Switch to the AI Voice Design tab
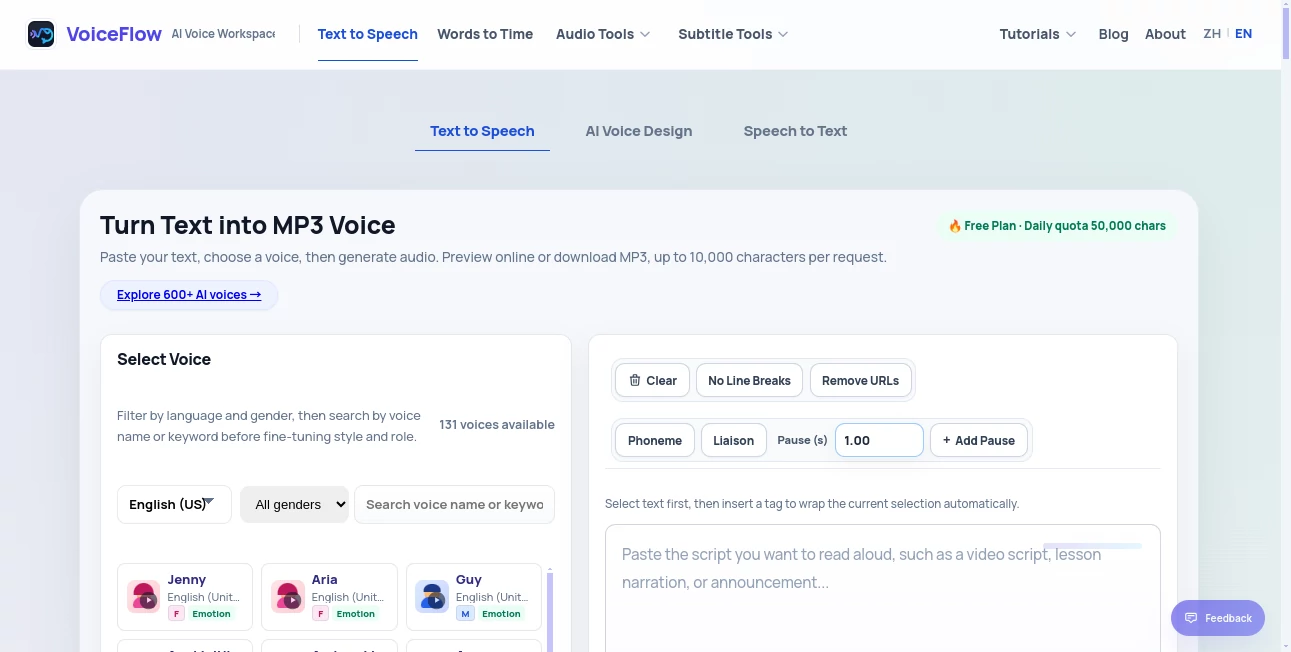 click(x=639, y=131)
